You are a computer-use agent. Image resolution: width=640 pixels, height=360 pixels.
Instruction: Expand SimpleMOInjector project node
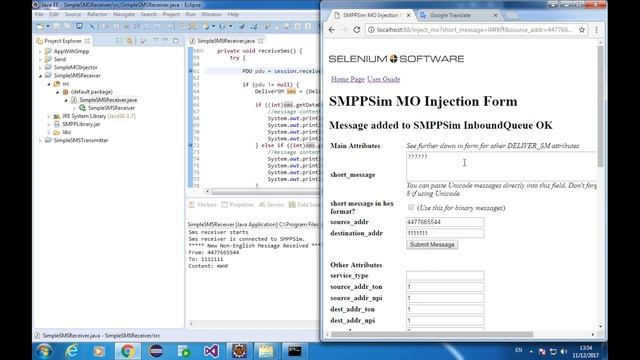[x=40, y=68]
